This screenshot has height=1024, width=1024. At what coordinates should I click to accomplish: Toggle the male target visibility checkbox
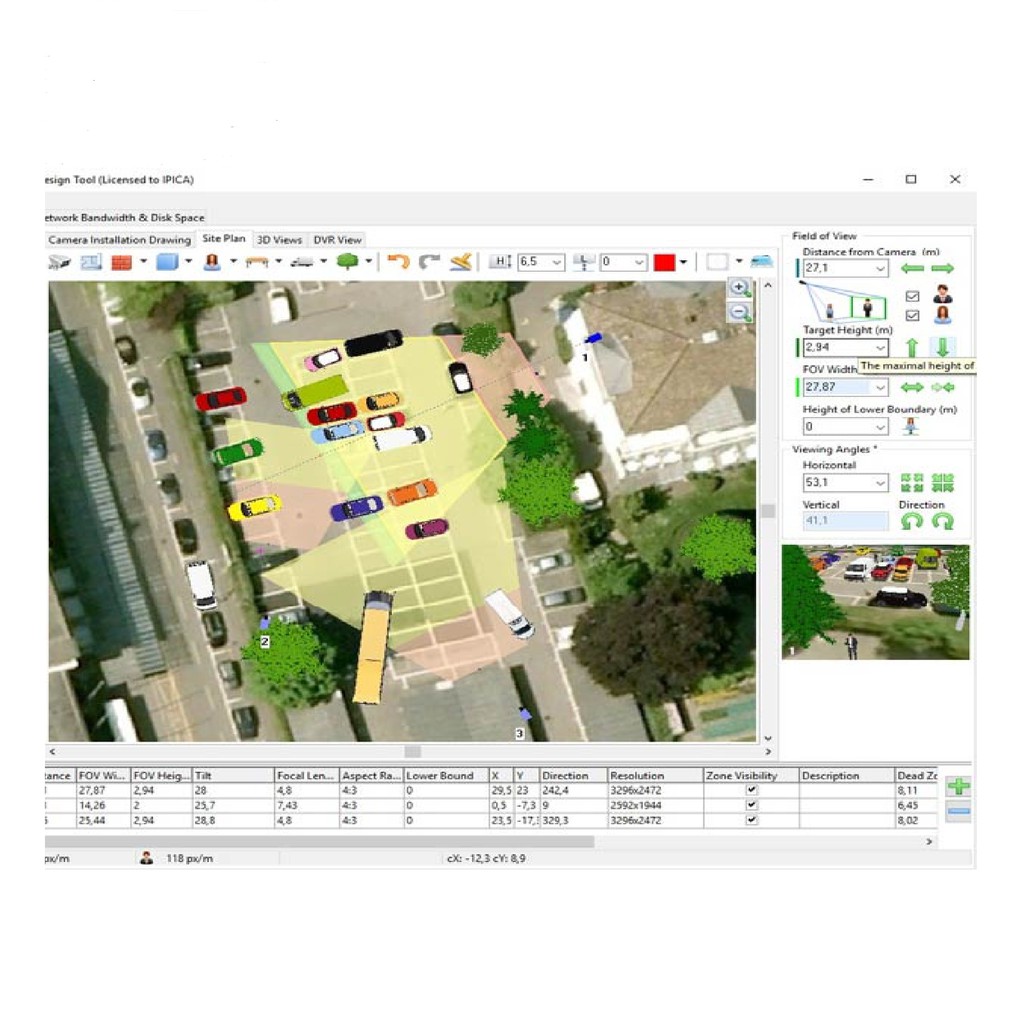click(x=912, y=297)
